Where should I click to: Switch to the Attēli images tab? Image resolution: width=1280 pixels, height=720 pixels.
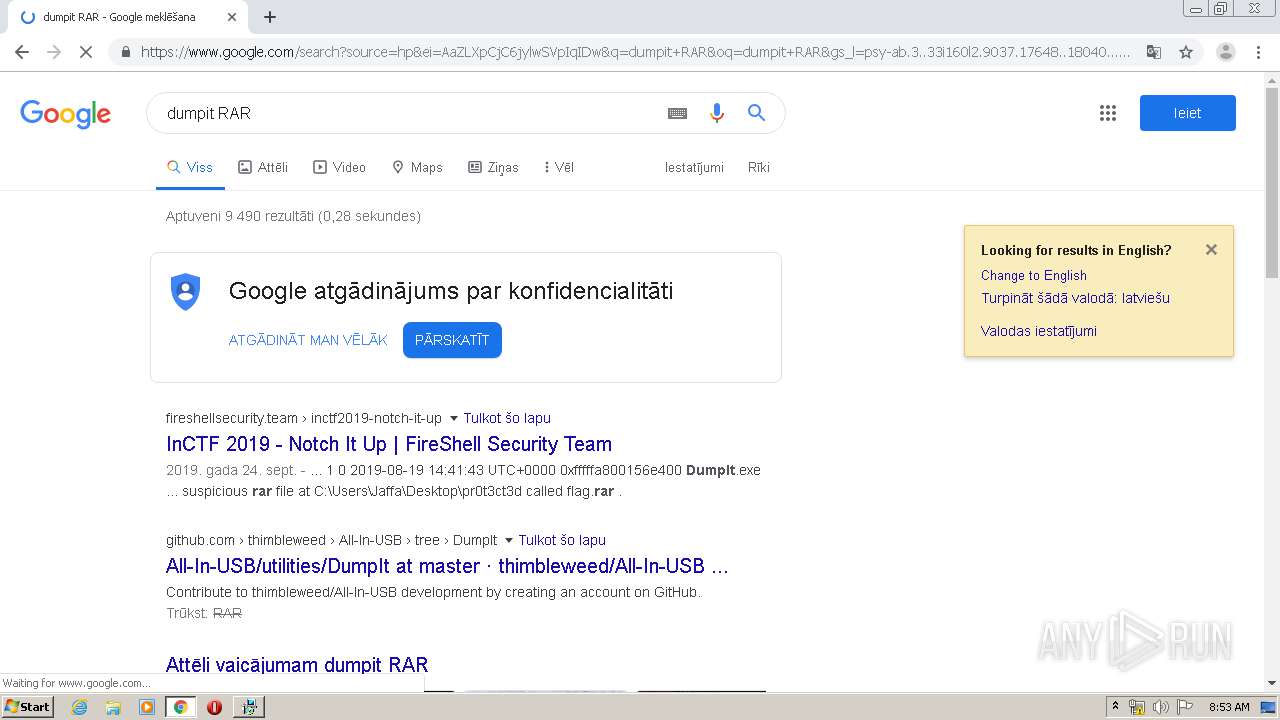click(263, 167)
